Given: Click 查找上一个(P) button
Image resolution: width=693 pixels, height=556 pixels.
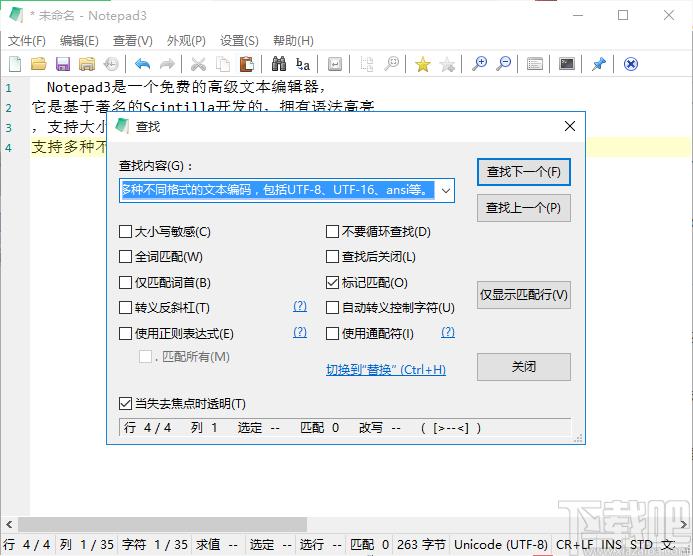Looking at the screenshot, I should click(x=524, y=208).
